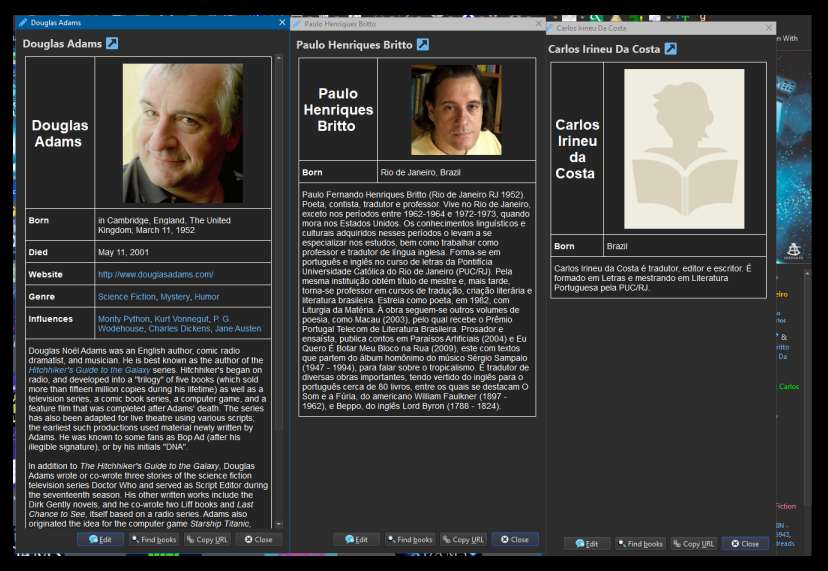
Task: Close Carlos Irineu Da Costa window via title bar X
Action: coord(769,28)
